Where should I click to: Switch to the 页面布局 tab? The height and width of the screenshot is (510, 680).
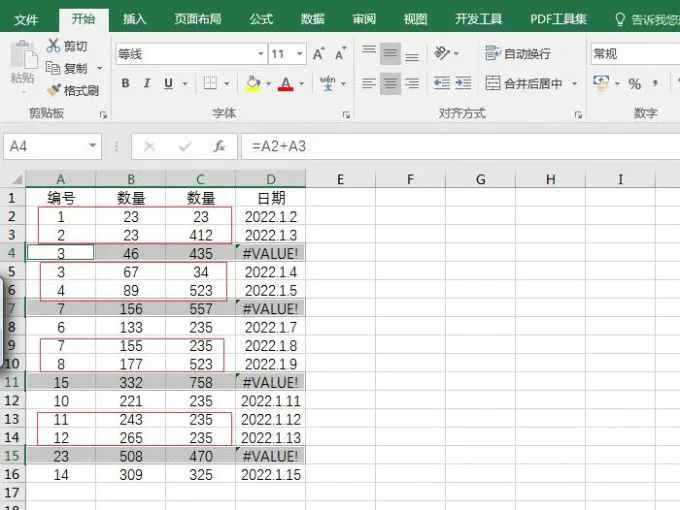[x=198, y=19]
